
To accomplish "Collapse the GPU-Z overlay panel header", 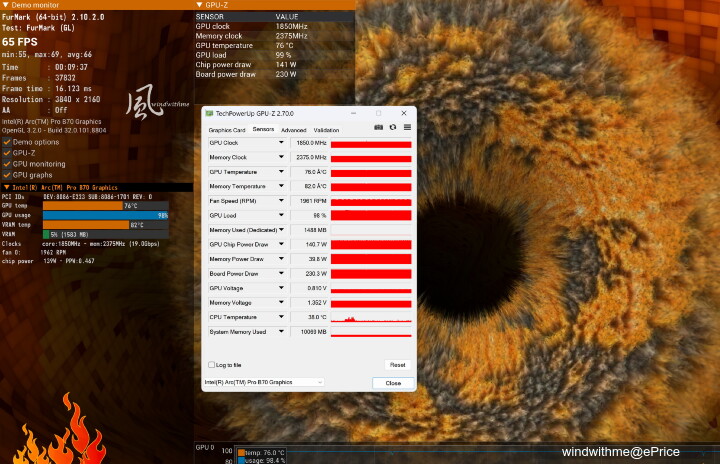I will (199, 5).
